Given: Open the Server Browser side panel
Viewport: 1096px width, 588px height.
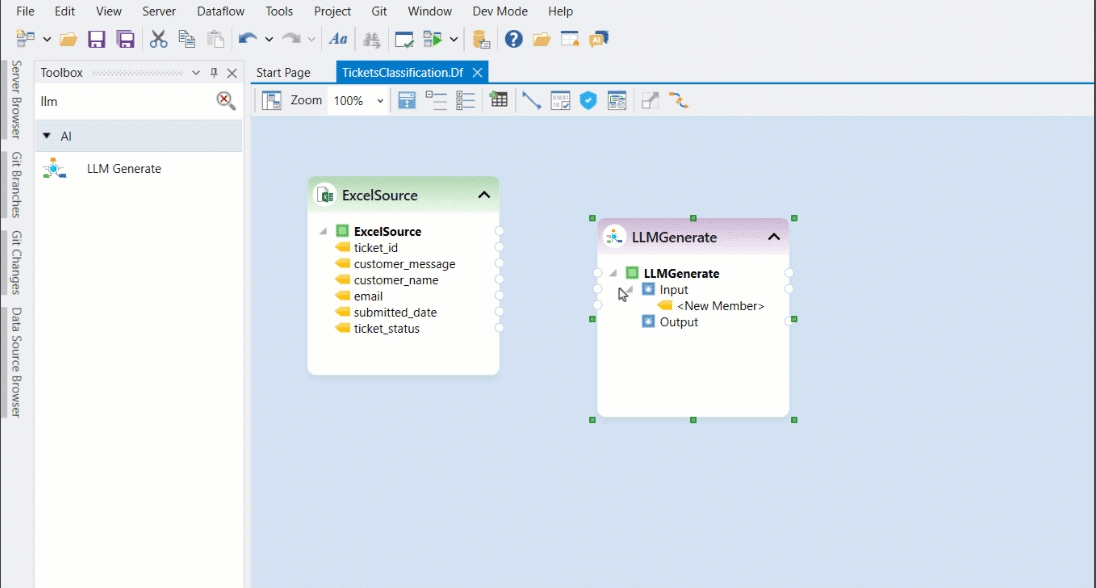Looking at the screenshot, I should (x=16, y=98).
